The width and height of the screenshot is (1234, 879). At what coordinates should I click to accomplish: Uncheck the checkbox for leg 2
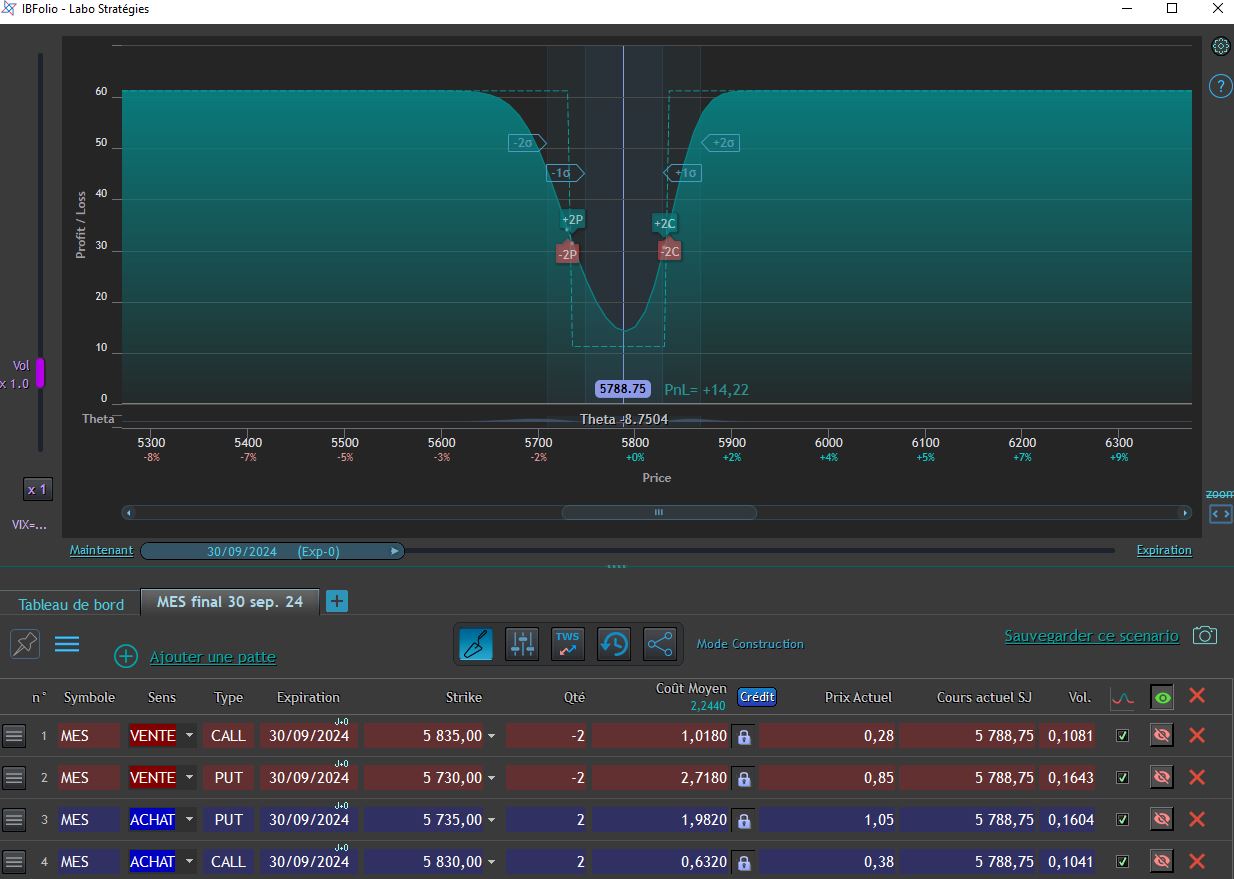click(1122, 778)
